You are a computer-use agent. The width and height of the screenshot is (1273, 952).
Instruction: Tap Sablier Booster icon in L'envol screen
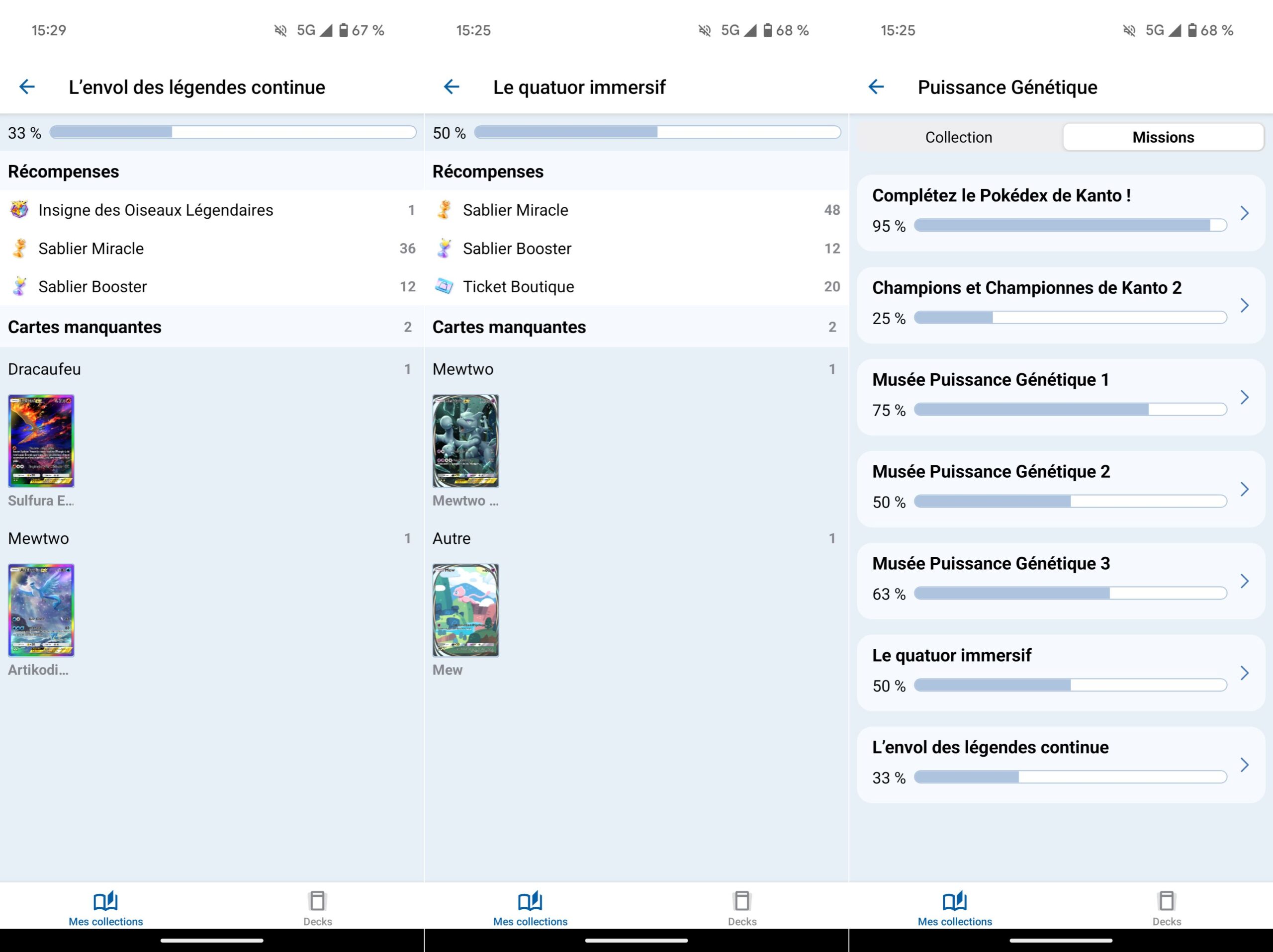(x=19, y=286)
